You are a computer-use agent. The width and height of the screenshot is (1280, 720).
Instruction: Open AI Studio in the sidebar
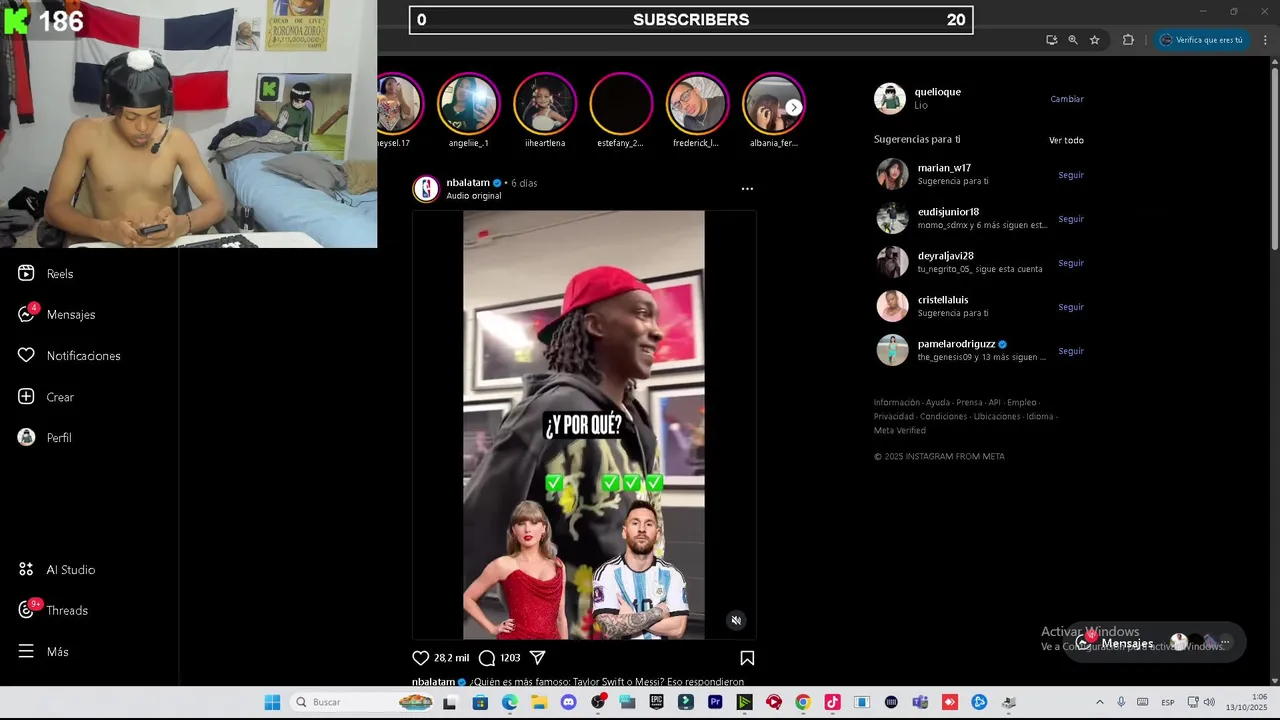pyautogui.click(x=57, y=570)
